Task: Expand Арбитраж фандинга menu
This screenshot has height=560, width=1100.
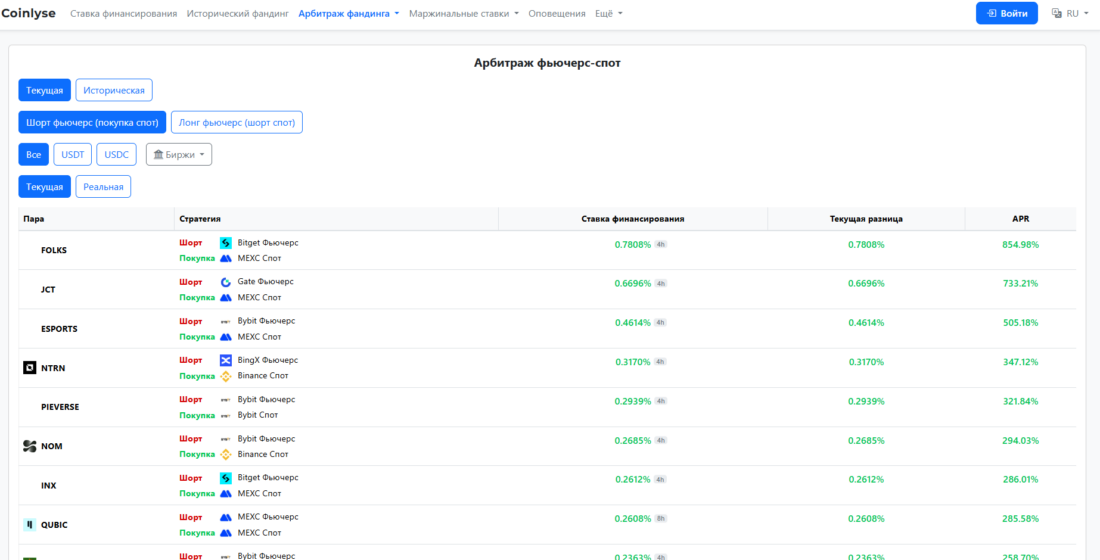Action: (349, 13)
